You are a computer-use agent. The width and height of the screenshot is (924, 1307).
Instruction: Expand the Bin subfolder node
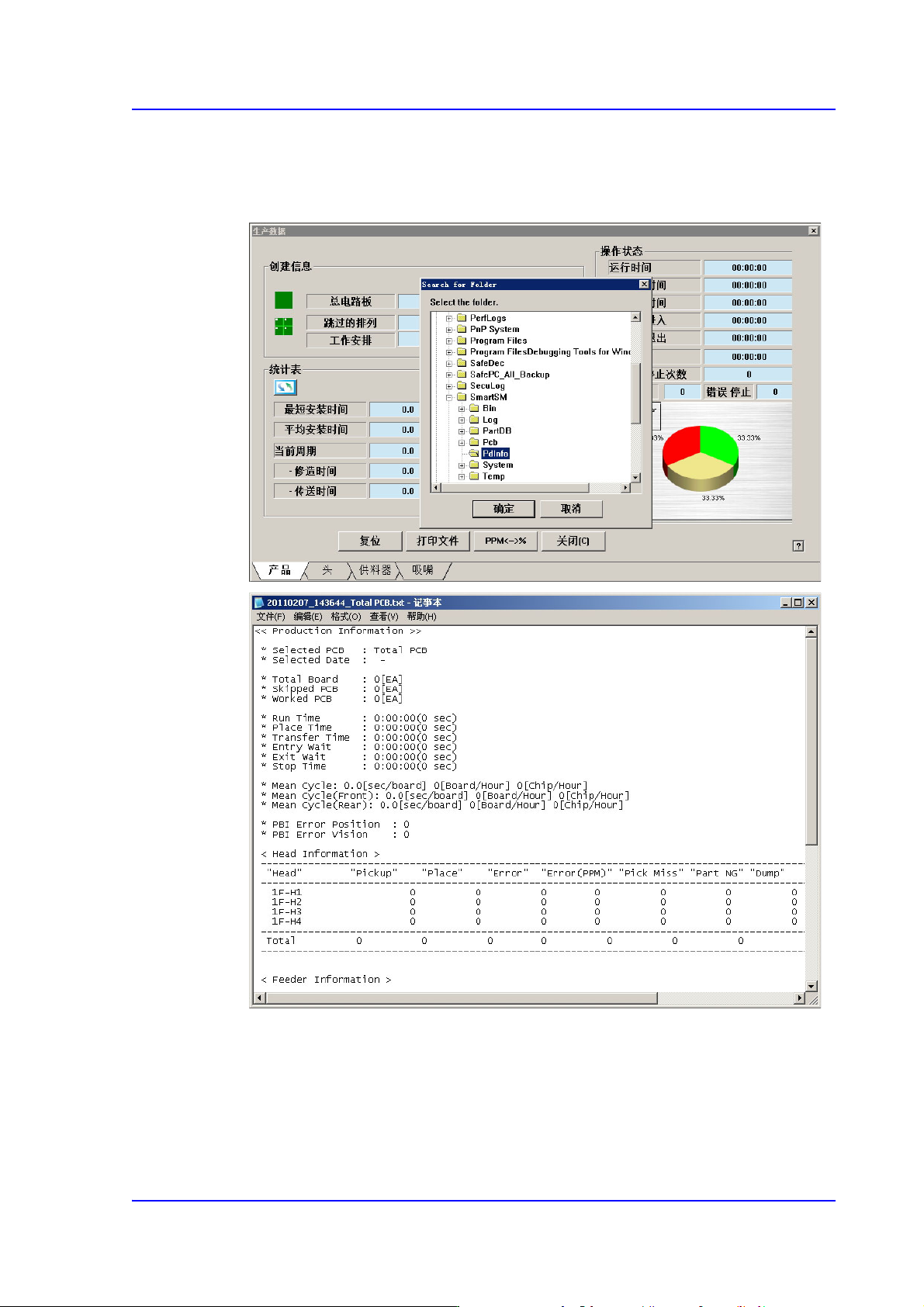[x=462, y=409]
